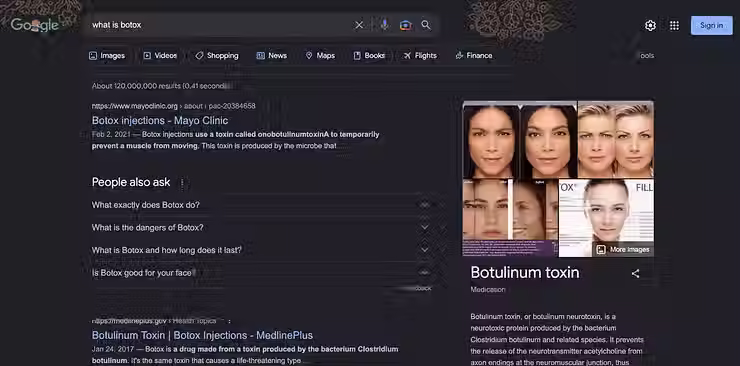Open search by image camera icon

405,25
